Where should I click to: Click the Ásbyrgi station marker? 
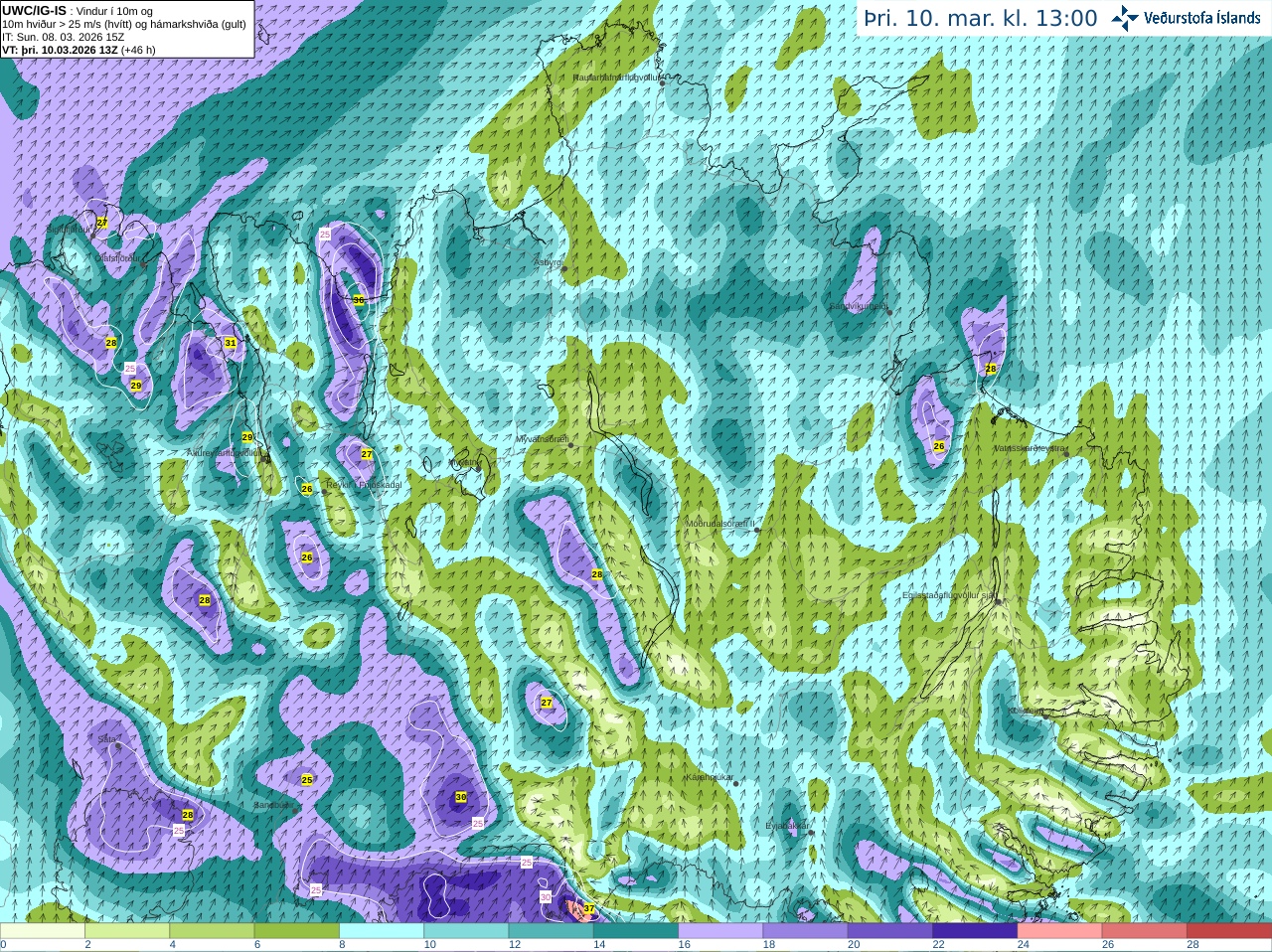click(564, 268)
